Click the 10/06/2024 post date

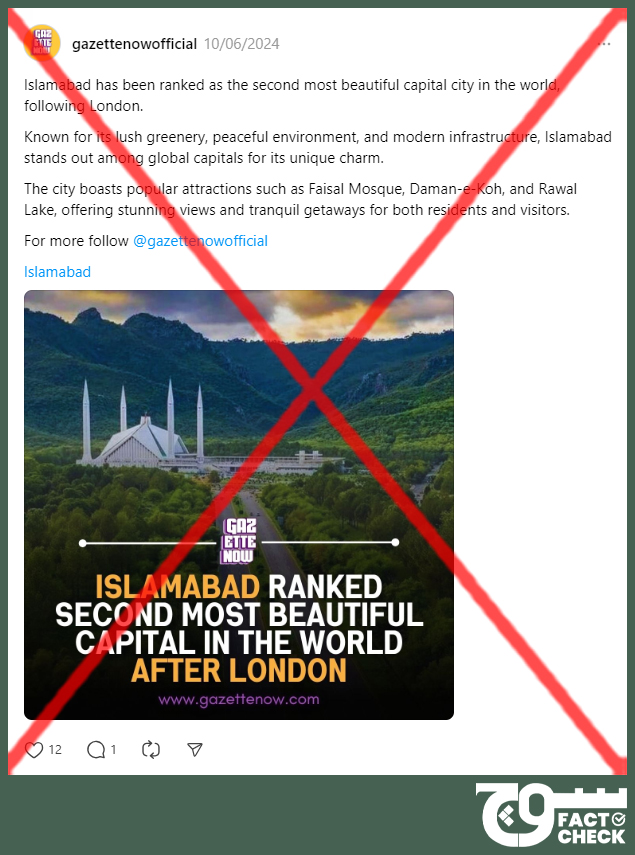241,44
